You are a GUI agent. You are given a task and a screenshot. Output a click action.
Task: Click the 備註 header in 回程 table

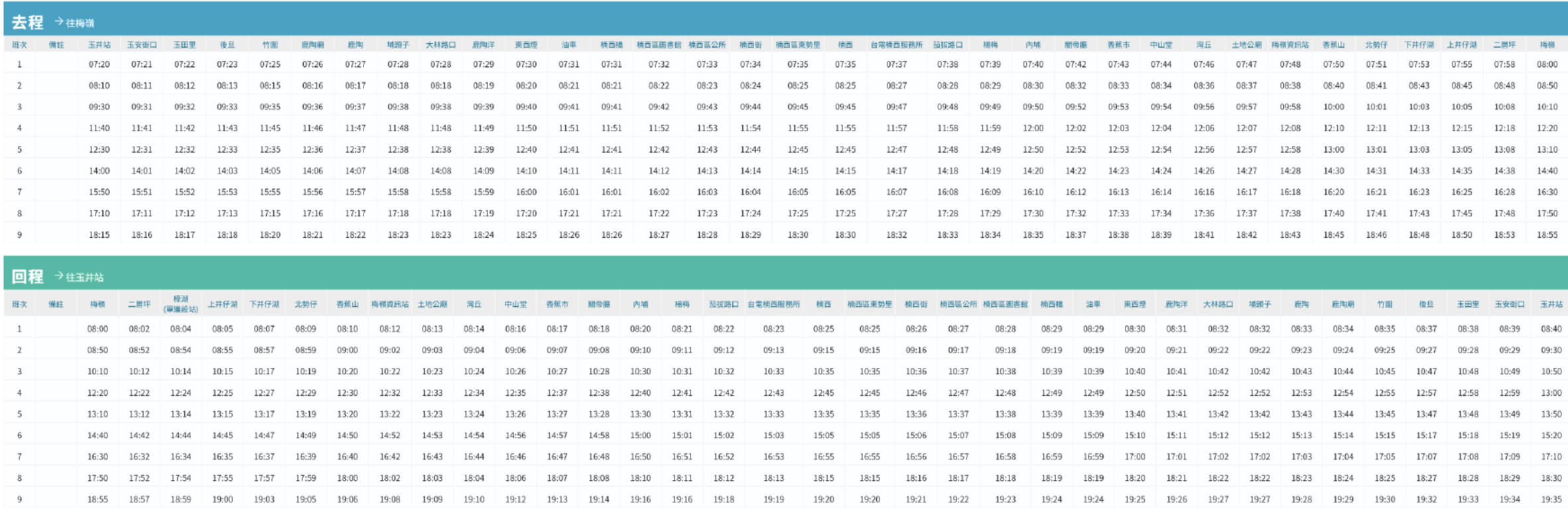56,304
